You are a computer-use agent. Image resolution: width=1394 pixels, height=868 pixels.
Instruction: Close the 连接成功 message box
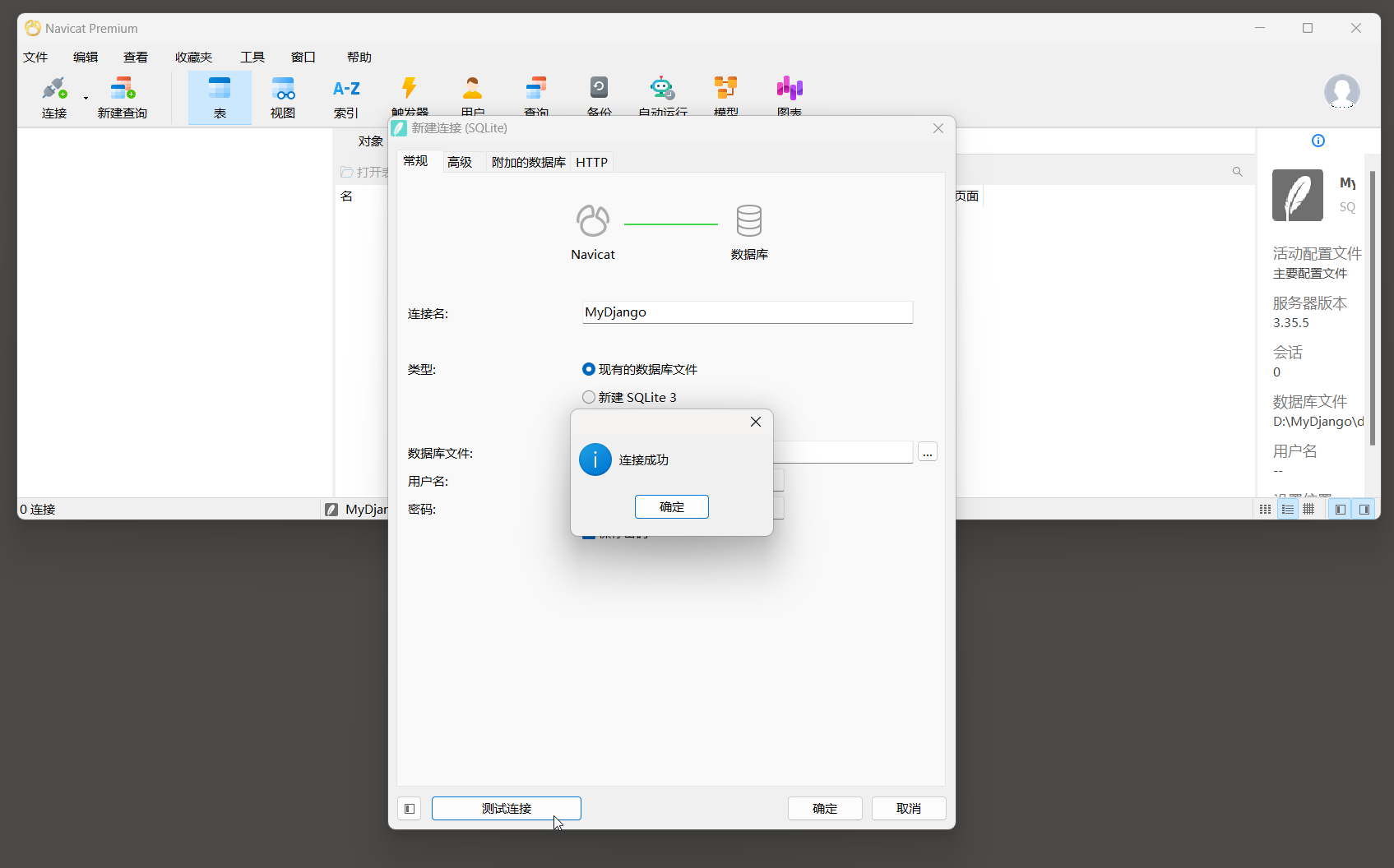[756, 422]
